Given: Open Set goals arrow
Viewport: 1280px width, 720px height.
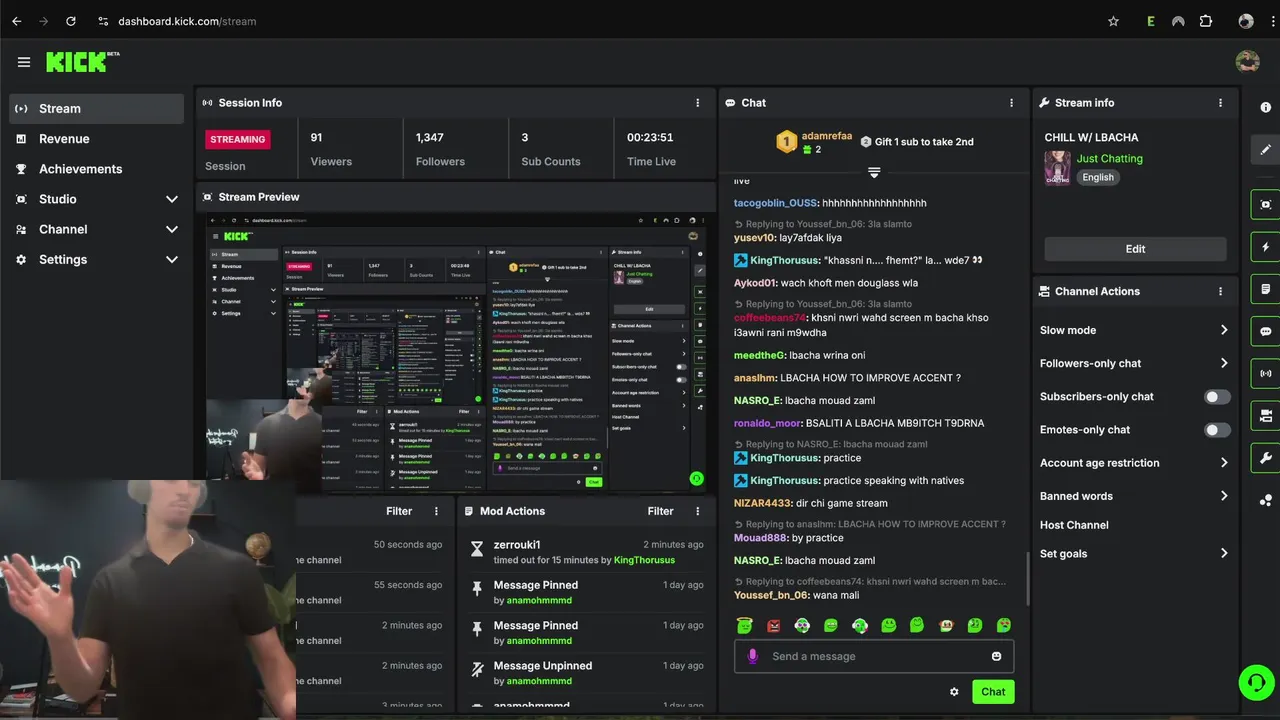Looking at the screenshot, I should (1224, 553).
